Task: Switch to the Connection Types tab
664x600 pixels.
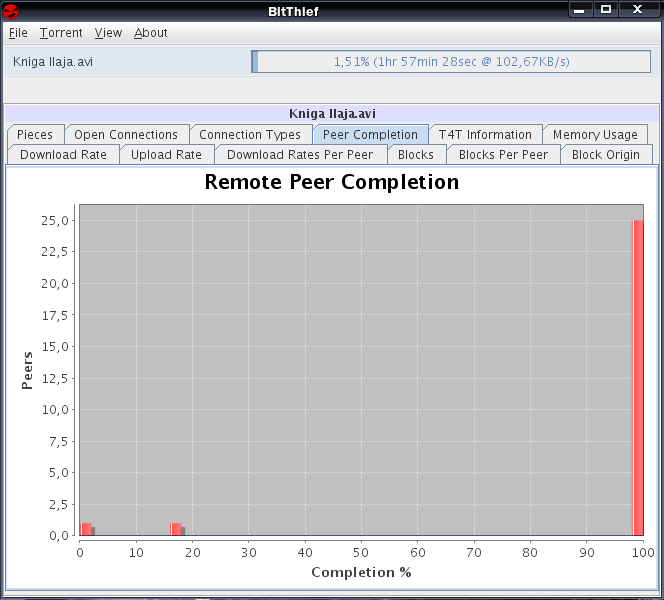Action: [250, 135]
